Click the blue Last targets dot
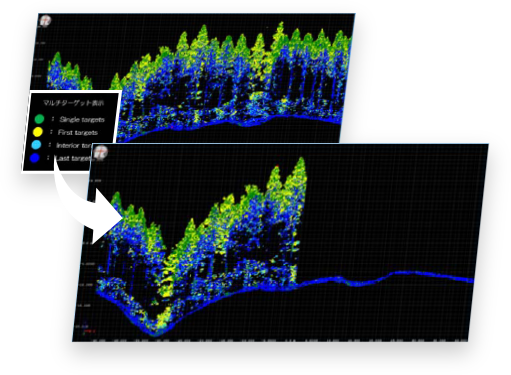 (35, 158)
